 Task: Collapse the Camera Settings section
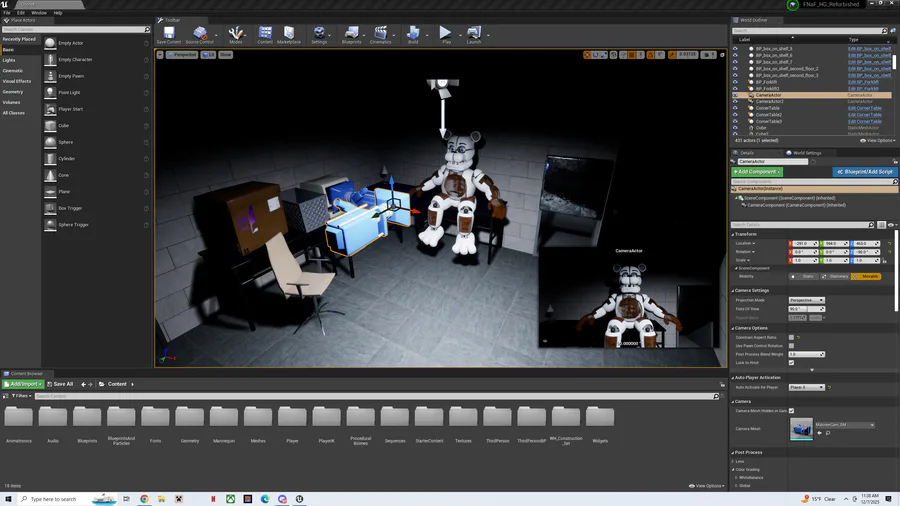click(733, 290)
